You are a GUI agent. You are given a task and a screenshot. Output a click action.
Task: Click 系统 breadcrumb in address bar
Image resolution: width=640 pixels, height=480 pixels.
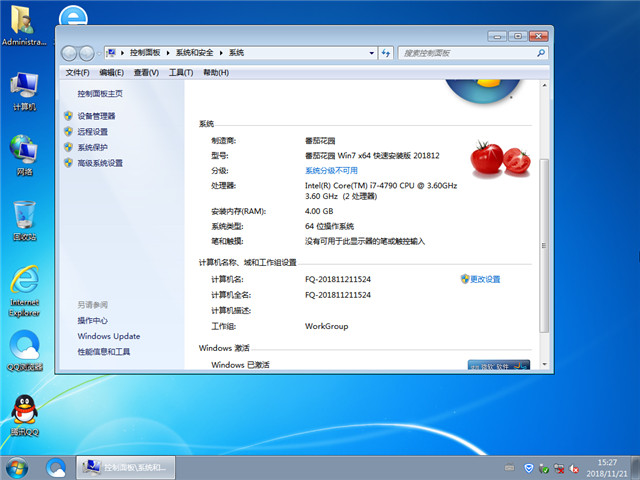coord(236,53)
